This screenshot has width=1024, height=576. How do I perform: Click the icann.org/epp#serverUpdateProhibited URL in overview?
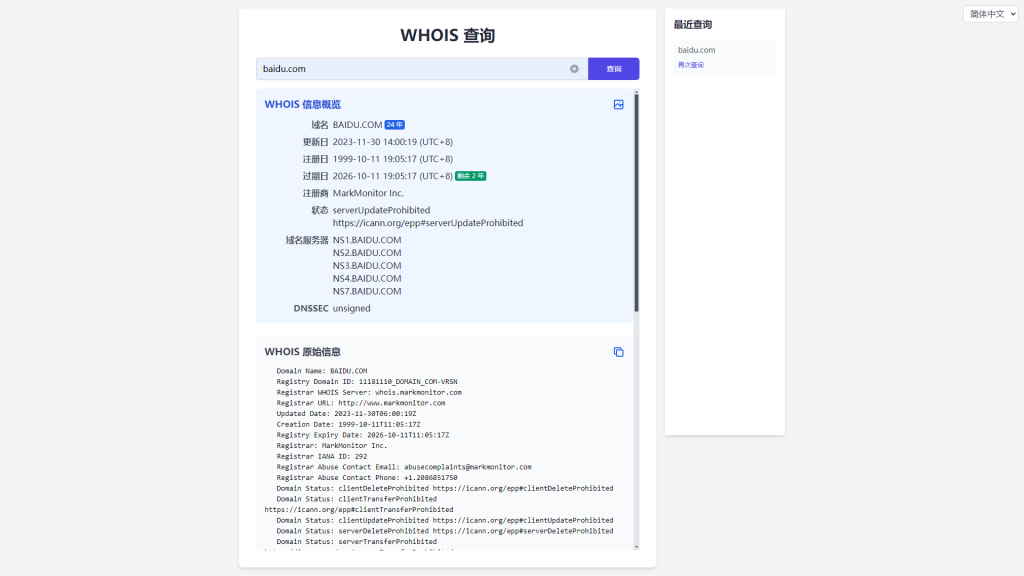pos(428,223)
